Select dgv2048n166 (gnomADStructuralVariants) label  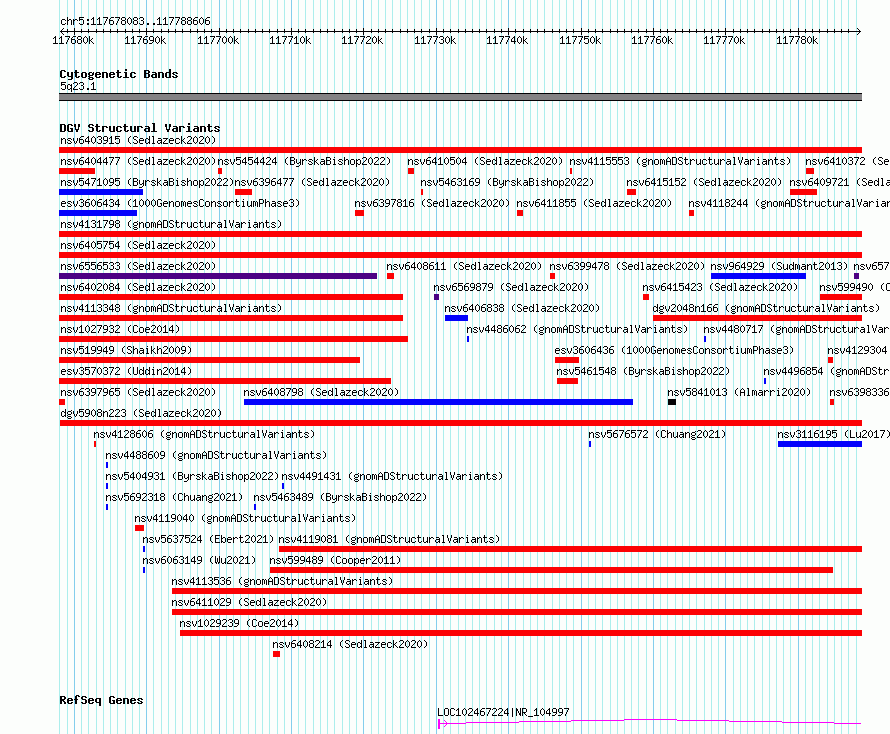point(766,308)
